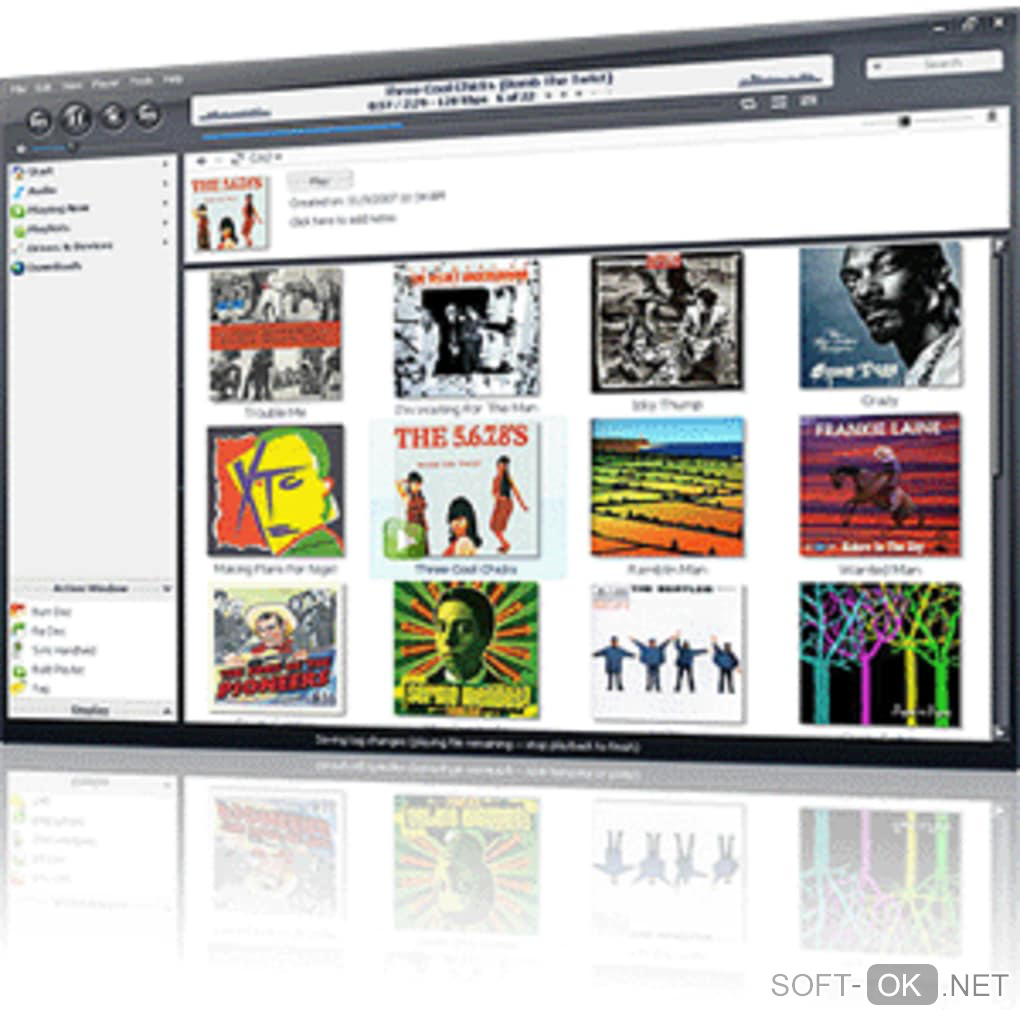Select the Making Plans For Nigel album
The image size is (1020, 1010).
pyautogui.click(x=275, y=491)
